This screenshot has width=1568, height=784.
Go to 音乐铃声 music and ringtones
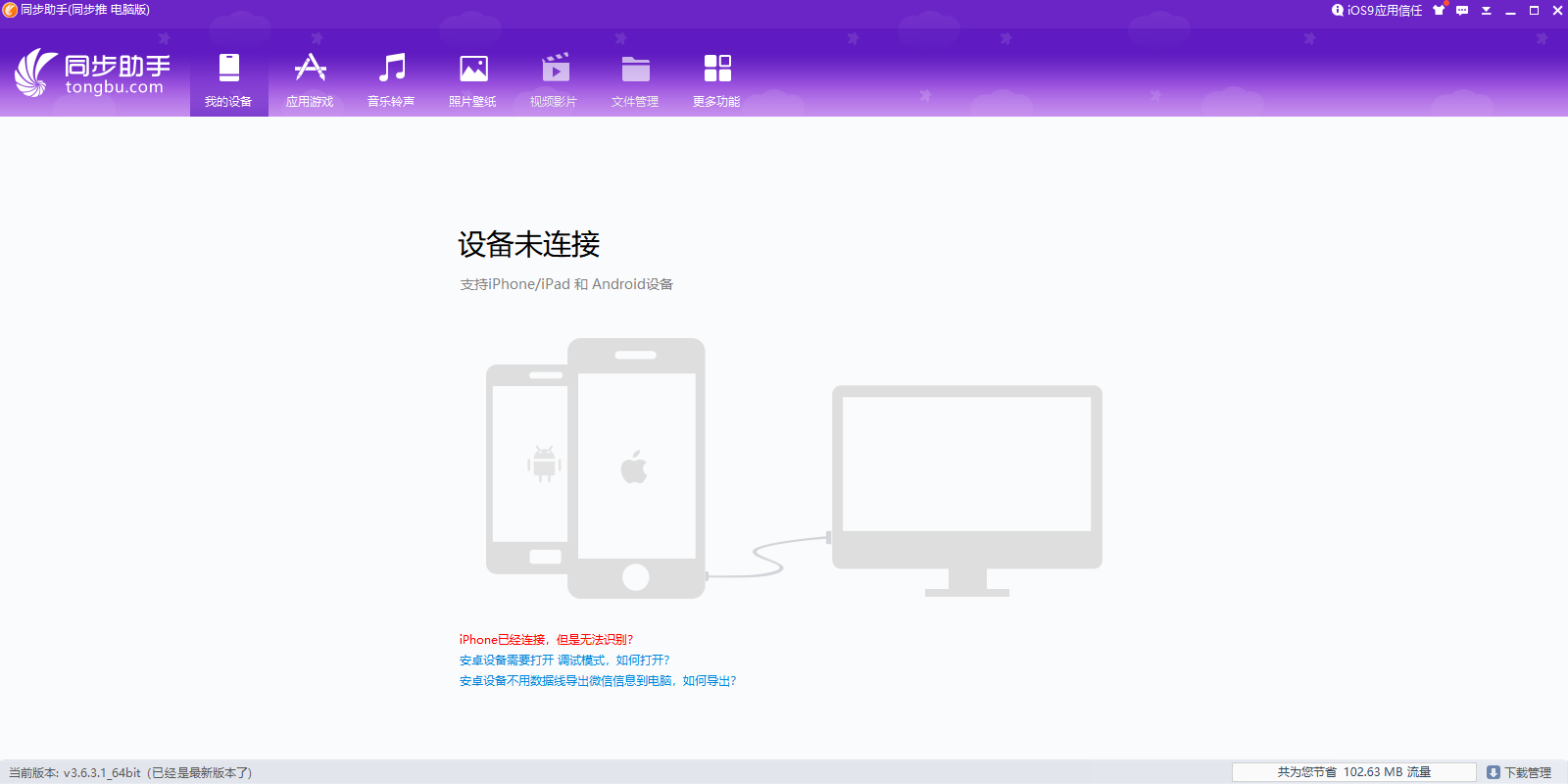[391, 79]
